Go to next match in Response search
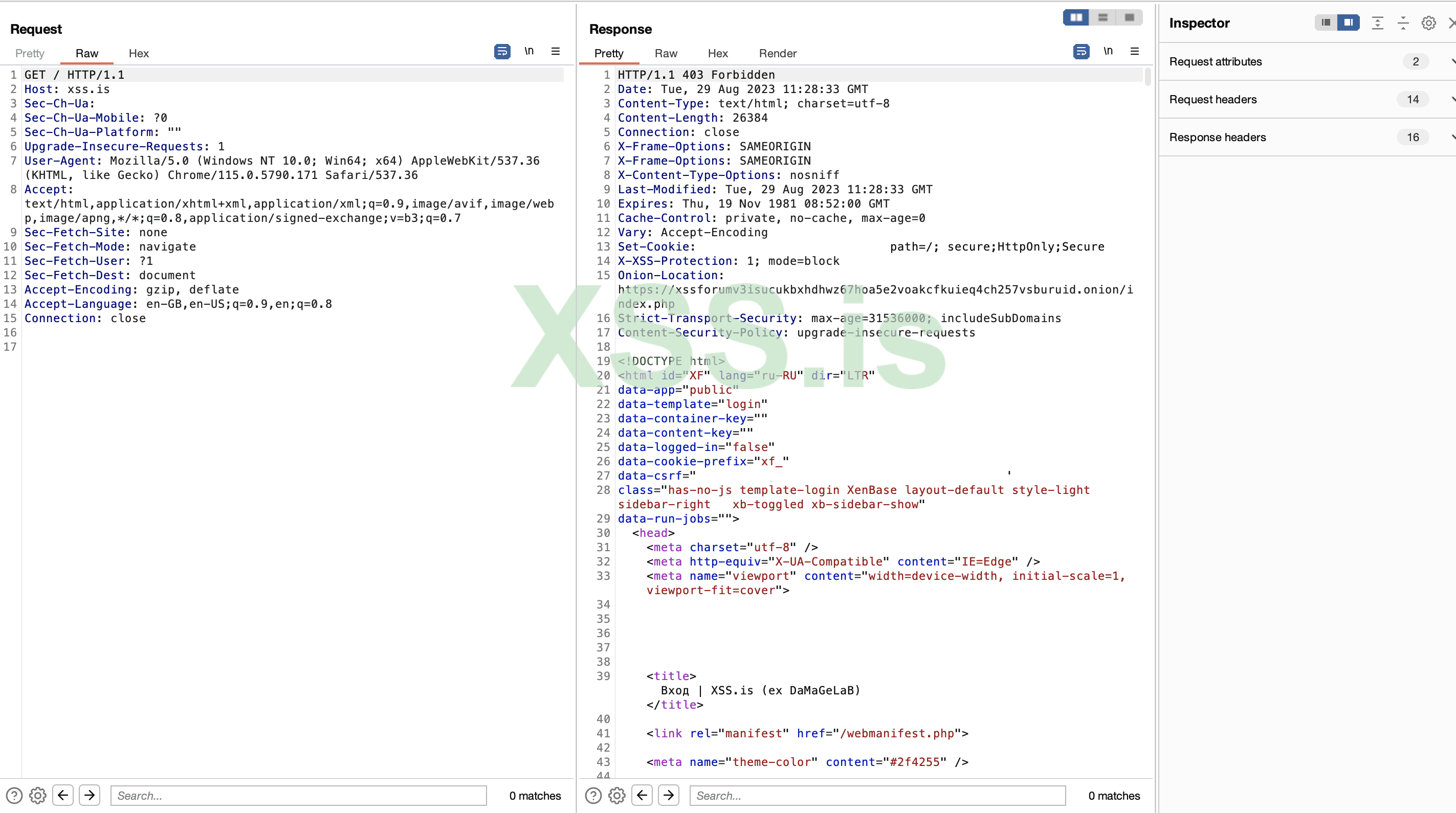 click(669, 795)
